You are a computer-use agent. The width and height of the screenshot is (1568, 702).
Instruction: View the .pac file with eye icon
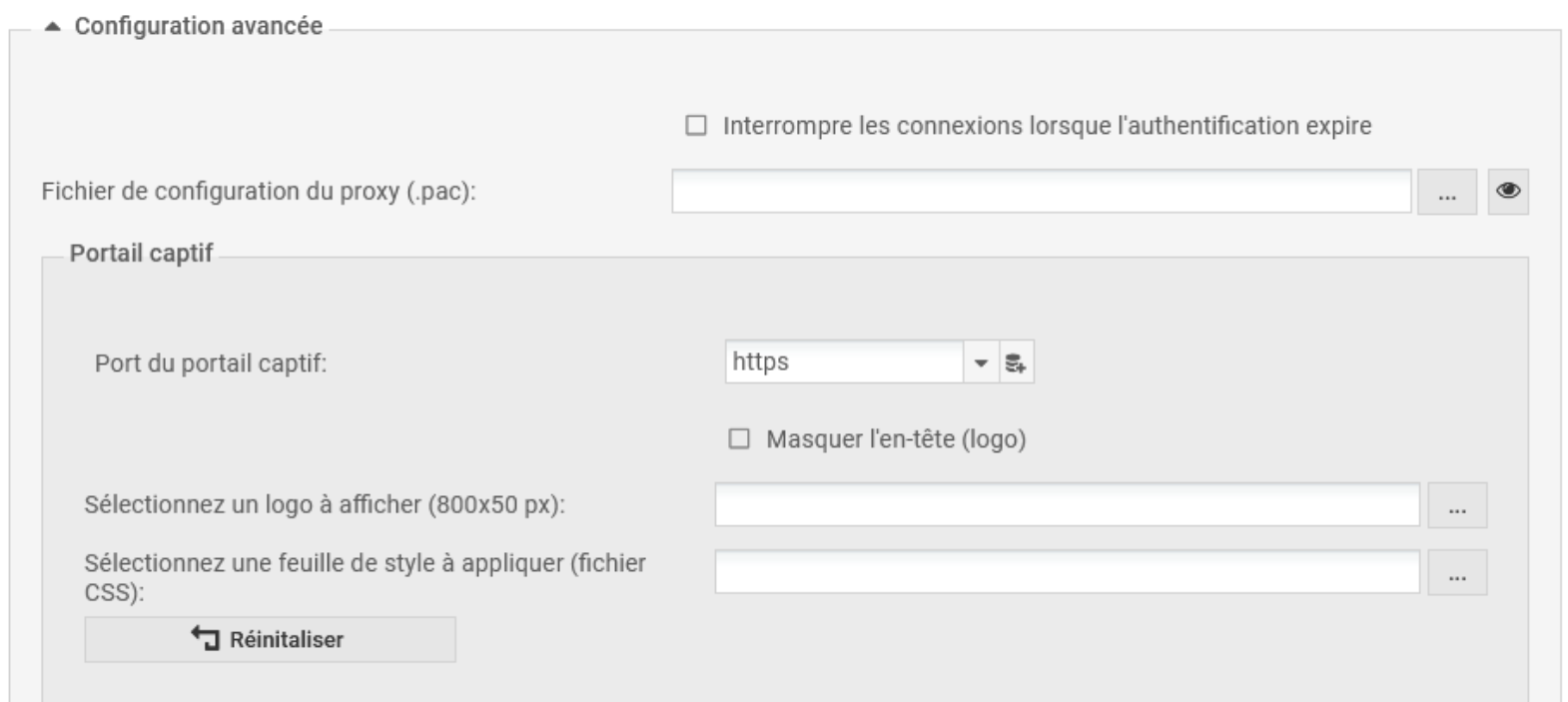coord(1508,191)
